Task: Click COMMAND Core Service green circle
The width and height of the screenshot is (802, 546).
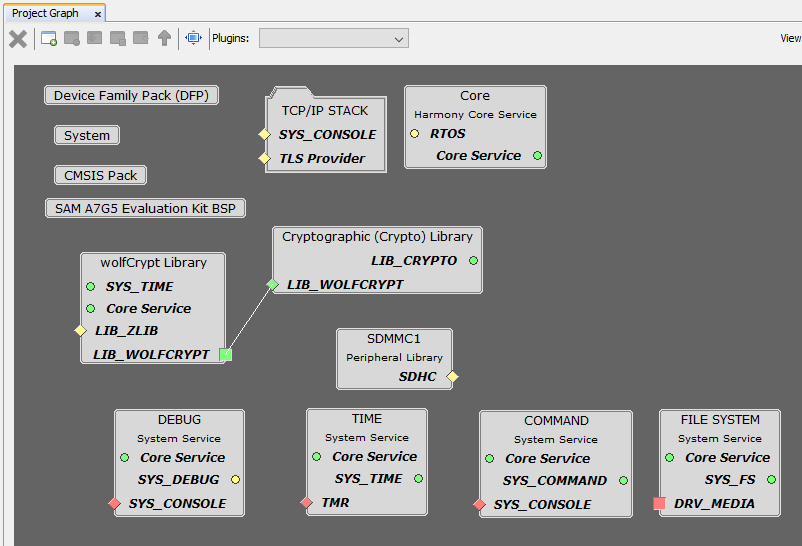Action: click(x=489, y=458)
